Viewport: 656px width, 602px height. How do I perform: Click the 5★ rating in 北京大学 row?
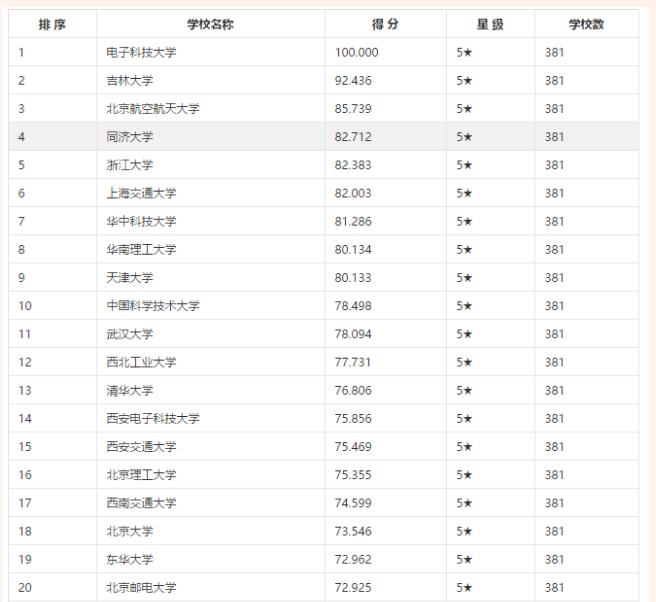point(464,531)
